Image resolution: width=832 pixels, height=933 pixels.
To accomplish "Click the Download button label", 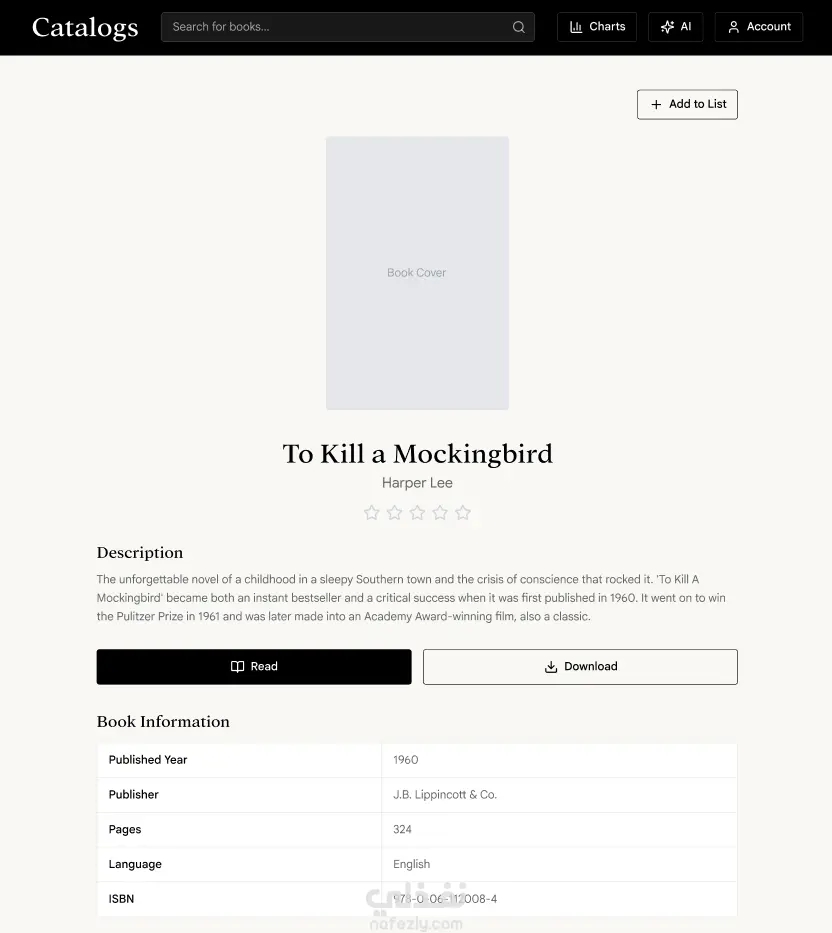I will (591, 666).
